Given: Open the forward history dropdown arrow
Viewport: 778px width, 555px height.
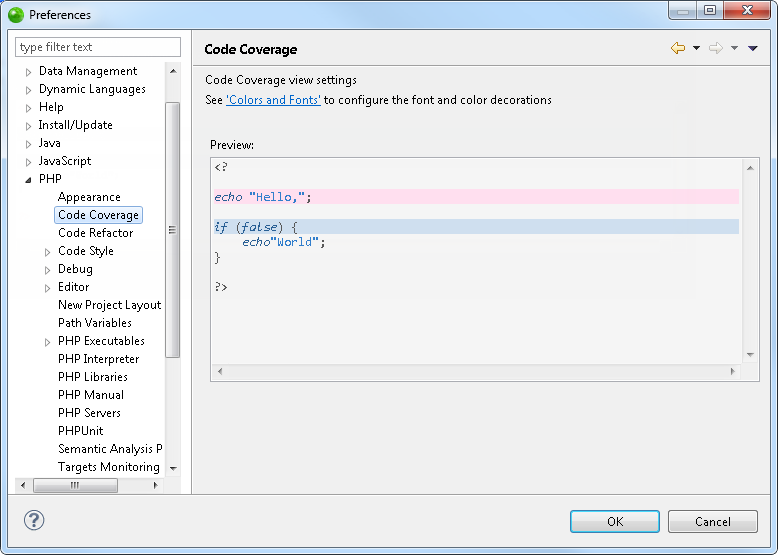Looking at the screenshot, I should point(734,48).
